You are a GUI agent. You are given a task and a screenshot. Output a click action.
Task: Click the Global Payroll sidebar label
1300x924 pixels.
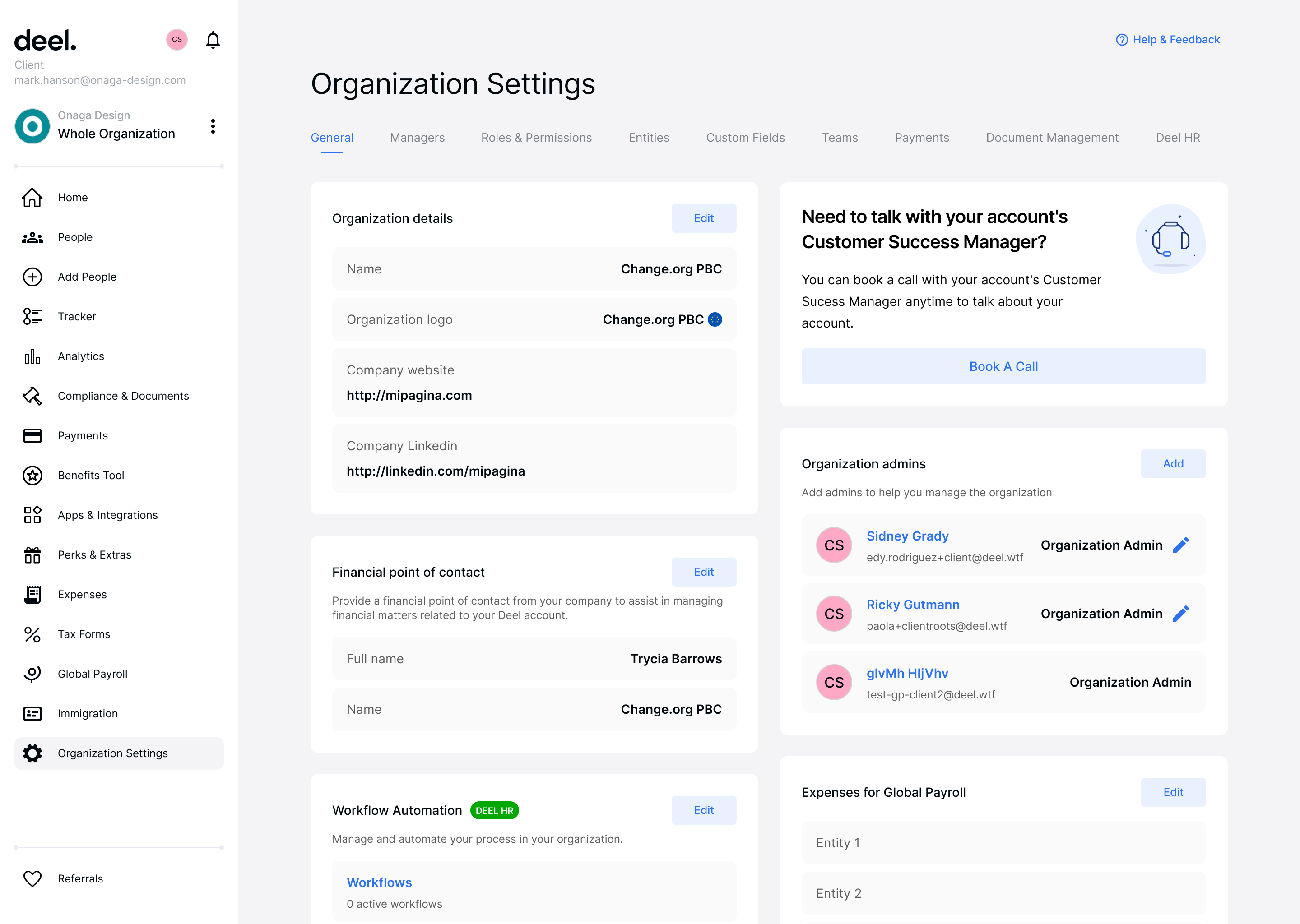coord(92,674)
